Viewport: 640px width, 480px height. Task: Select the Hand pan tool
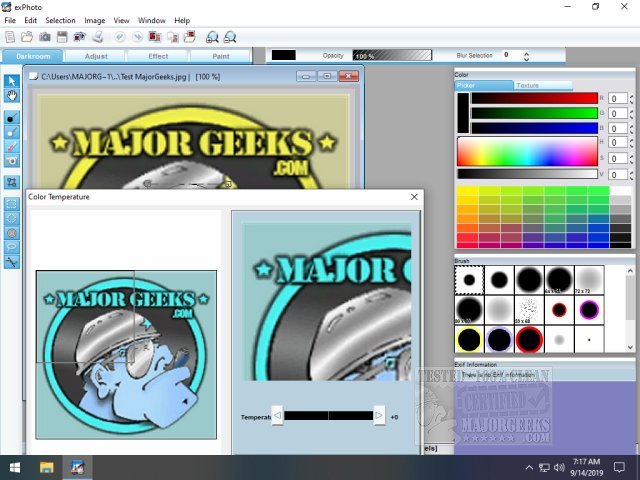click(12, 96)
